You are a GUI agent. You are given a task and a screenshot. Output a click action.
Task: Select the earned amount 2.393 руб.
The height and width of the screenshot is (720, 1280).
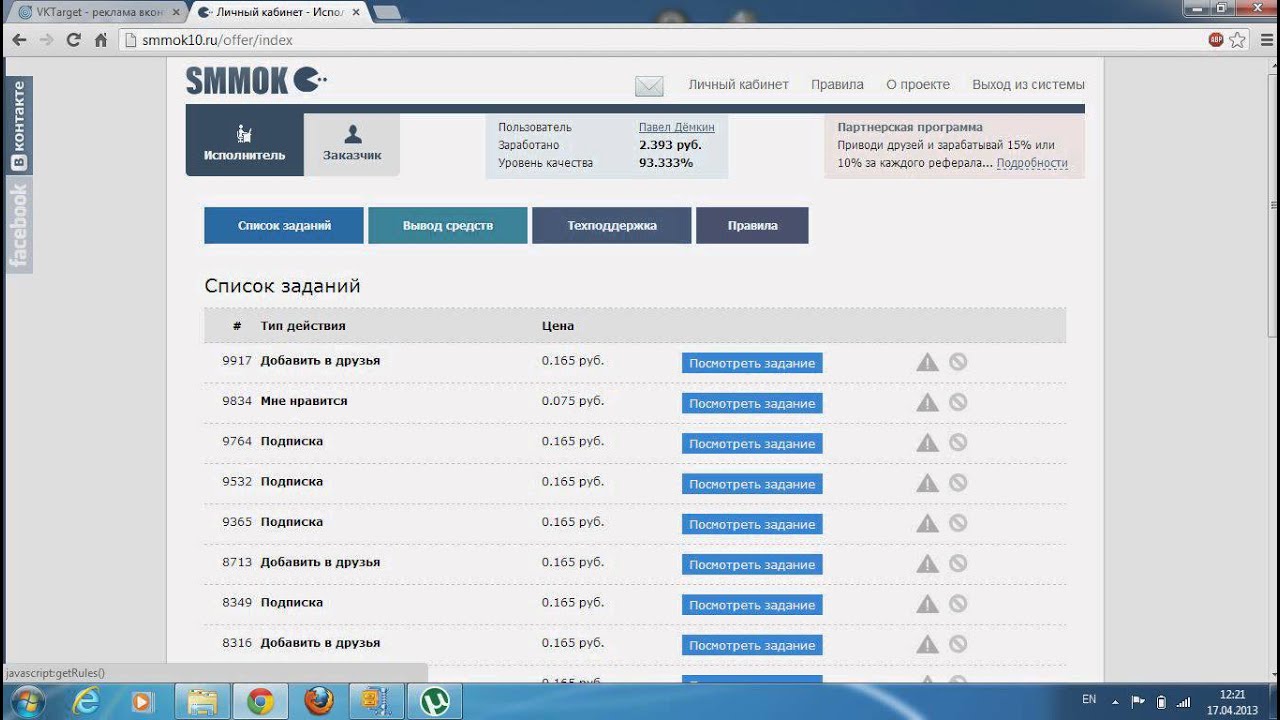click(x=670, y=145)
